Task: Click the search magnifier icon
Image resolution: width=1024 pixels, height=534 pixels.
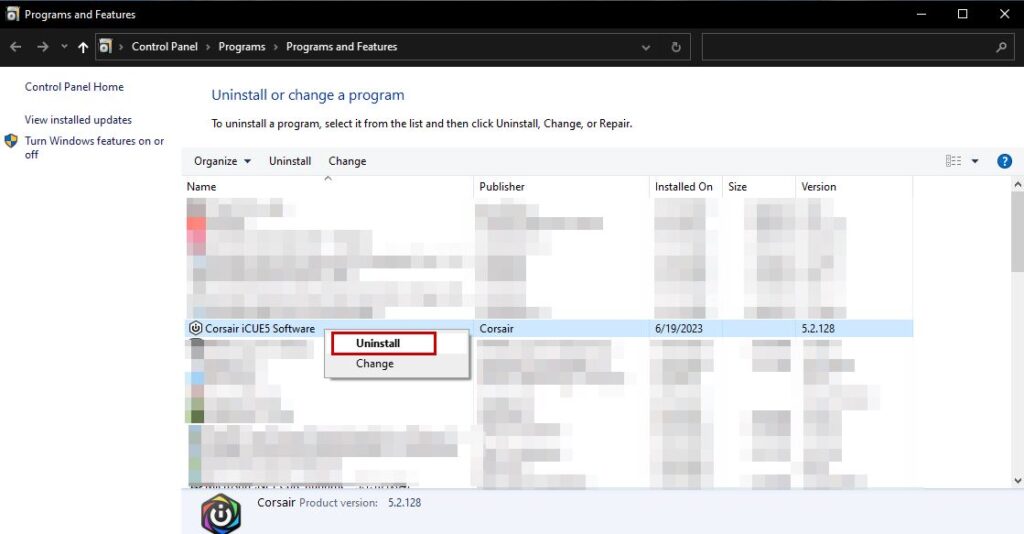Action: pos(1001,47)
